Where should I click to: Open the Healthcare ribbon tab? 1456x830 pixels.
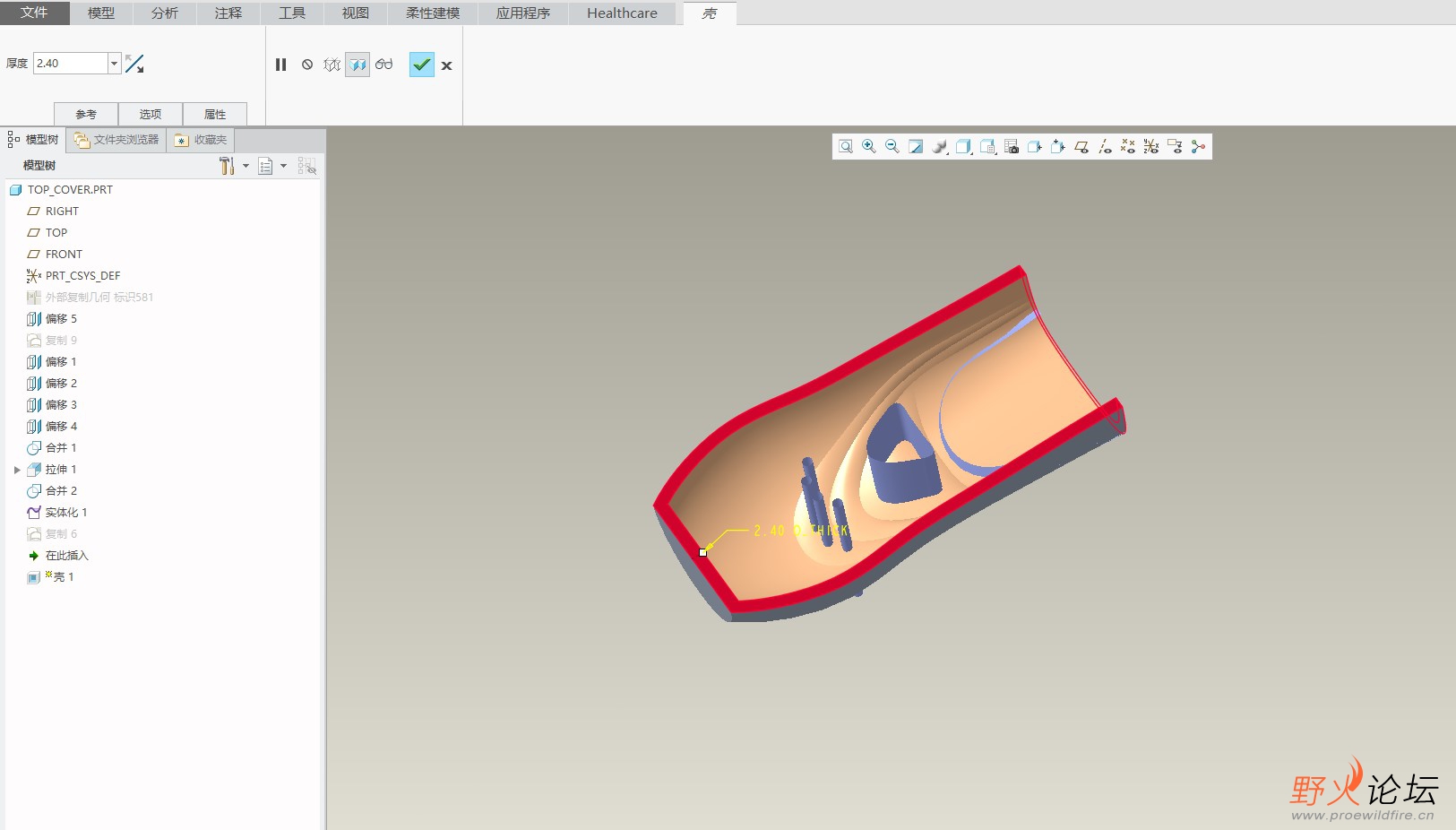[x=622, y=13]
